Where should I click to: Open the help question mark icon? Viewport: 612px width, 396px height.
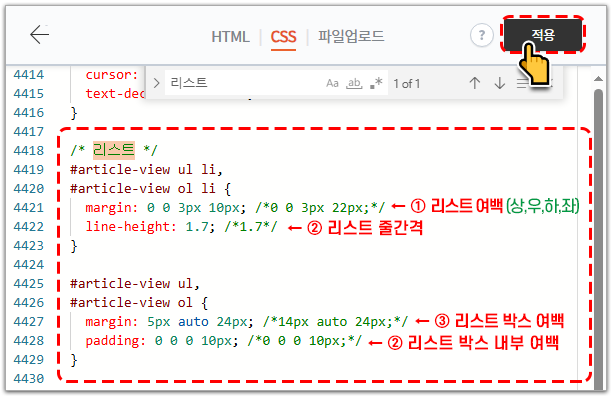point(482,35)
